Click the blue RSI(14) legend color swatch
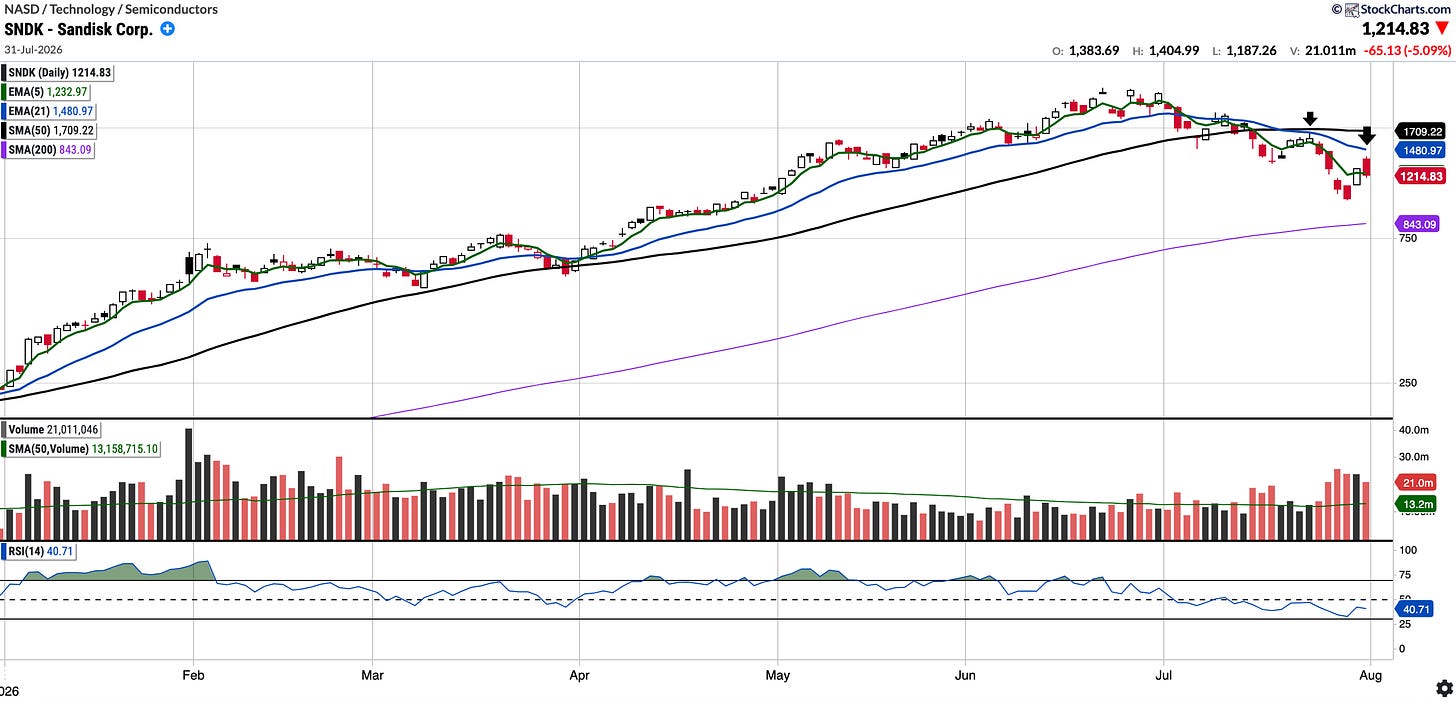The image size is (1456, 702). (x=6, y=551)
